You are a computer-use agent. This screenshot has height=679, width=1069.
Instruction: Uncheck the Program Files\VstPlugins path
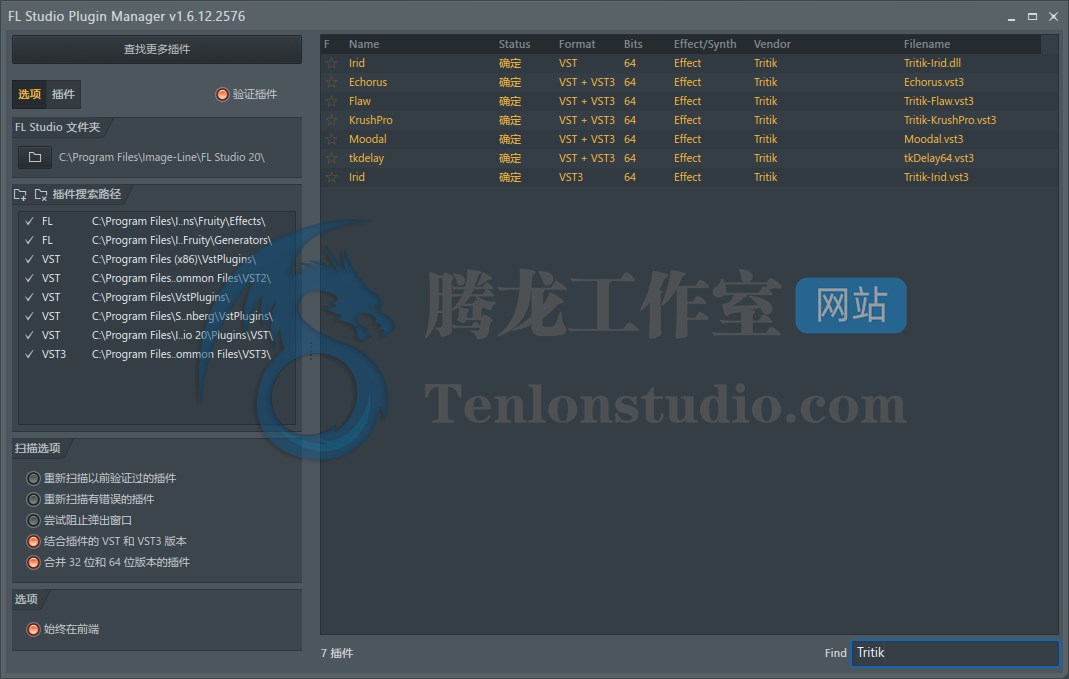click(x=29, y=298)
